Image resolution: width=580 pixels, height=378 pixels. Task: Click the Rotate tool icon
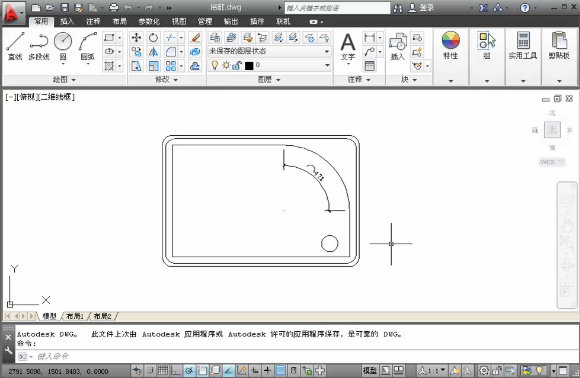coord(153,37)
